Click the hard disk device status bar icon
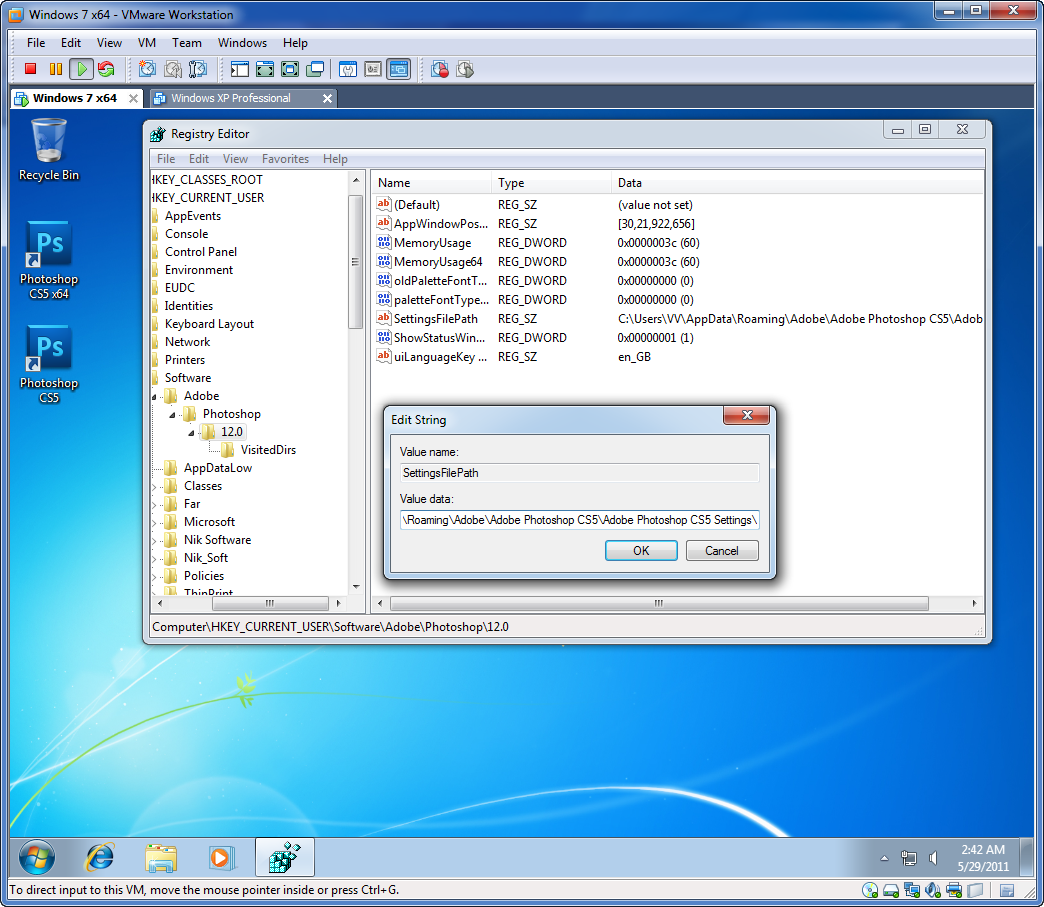 [x=891, y=890]
